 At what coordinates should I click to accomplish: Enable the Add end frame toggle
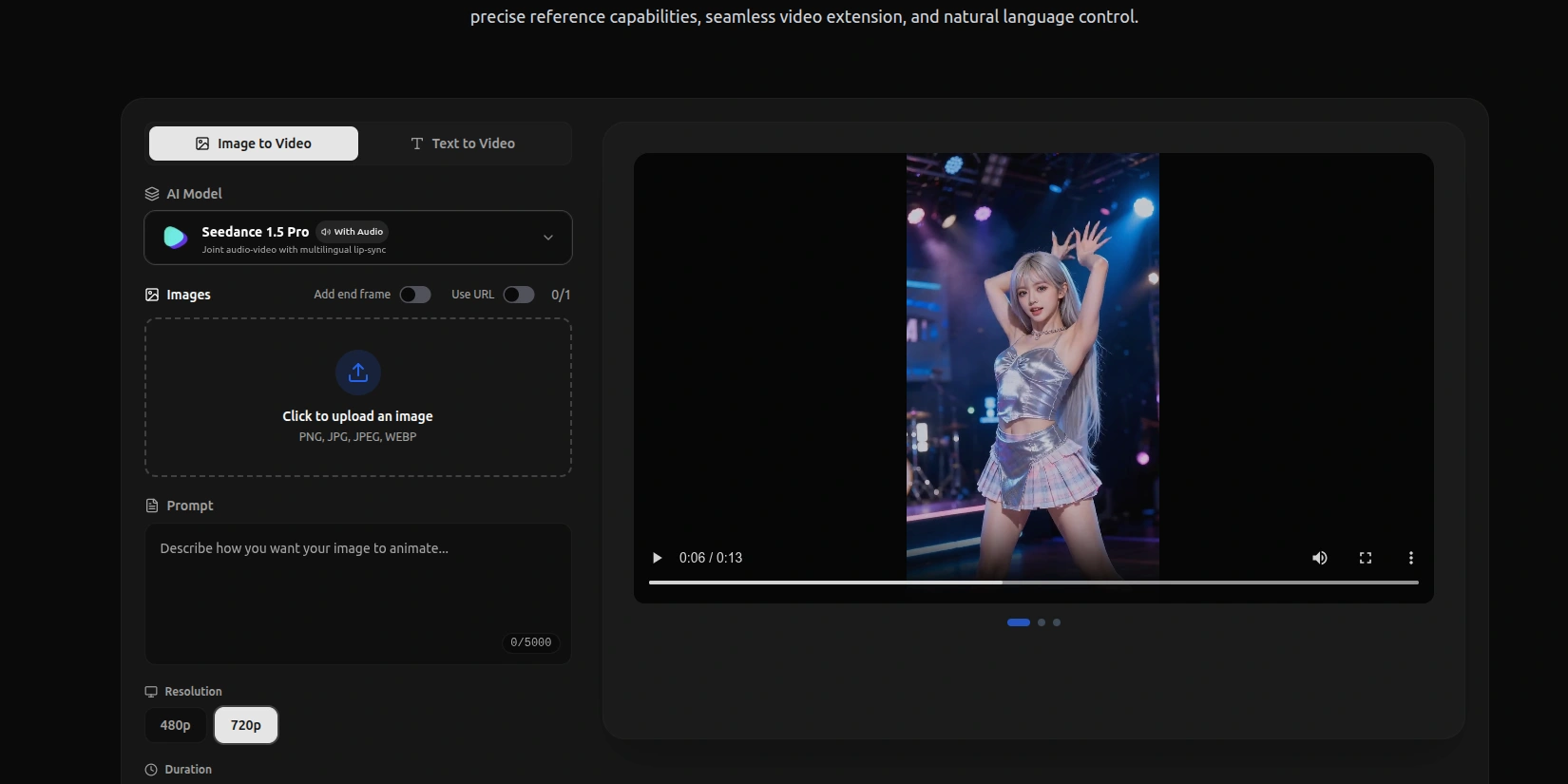tap(415, 295)
